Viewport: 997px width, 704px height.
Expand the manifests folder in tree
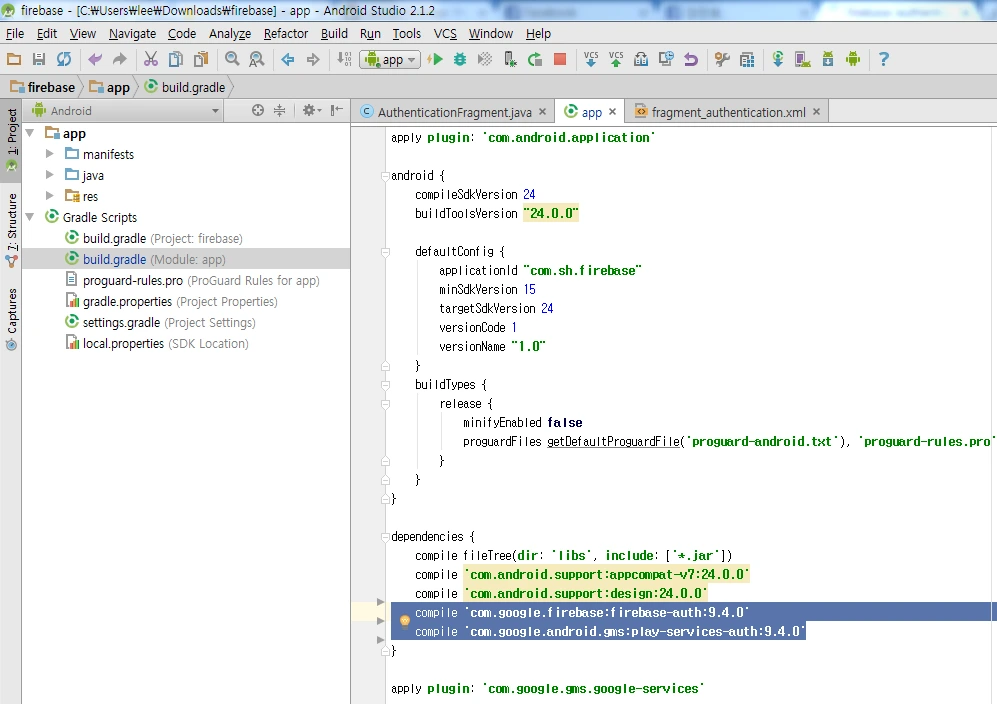point(50,154)
